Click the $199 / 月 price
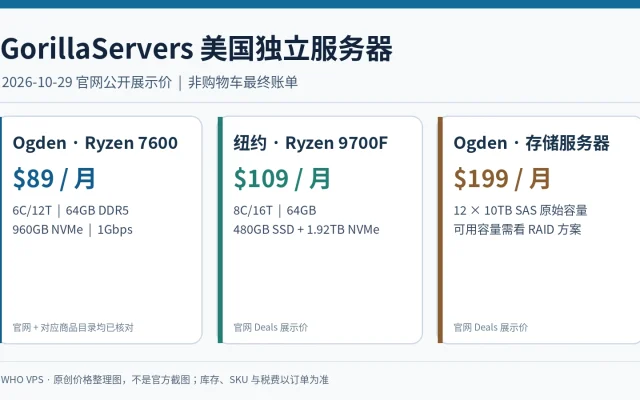 click(502, 179)
